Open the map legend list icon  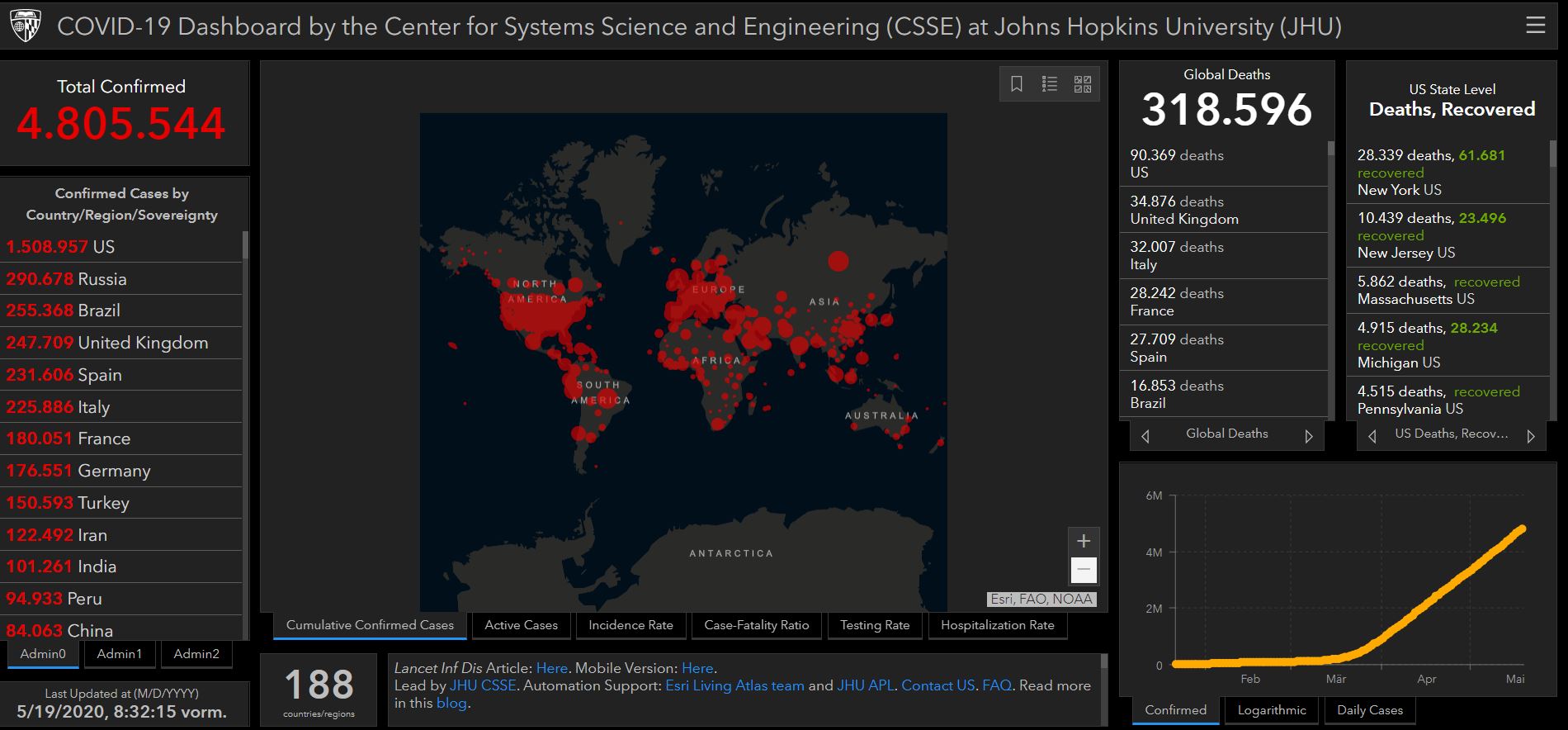click(1050, 84)
